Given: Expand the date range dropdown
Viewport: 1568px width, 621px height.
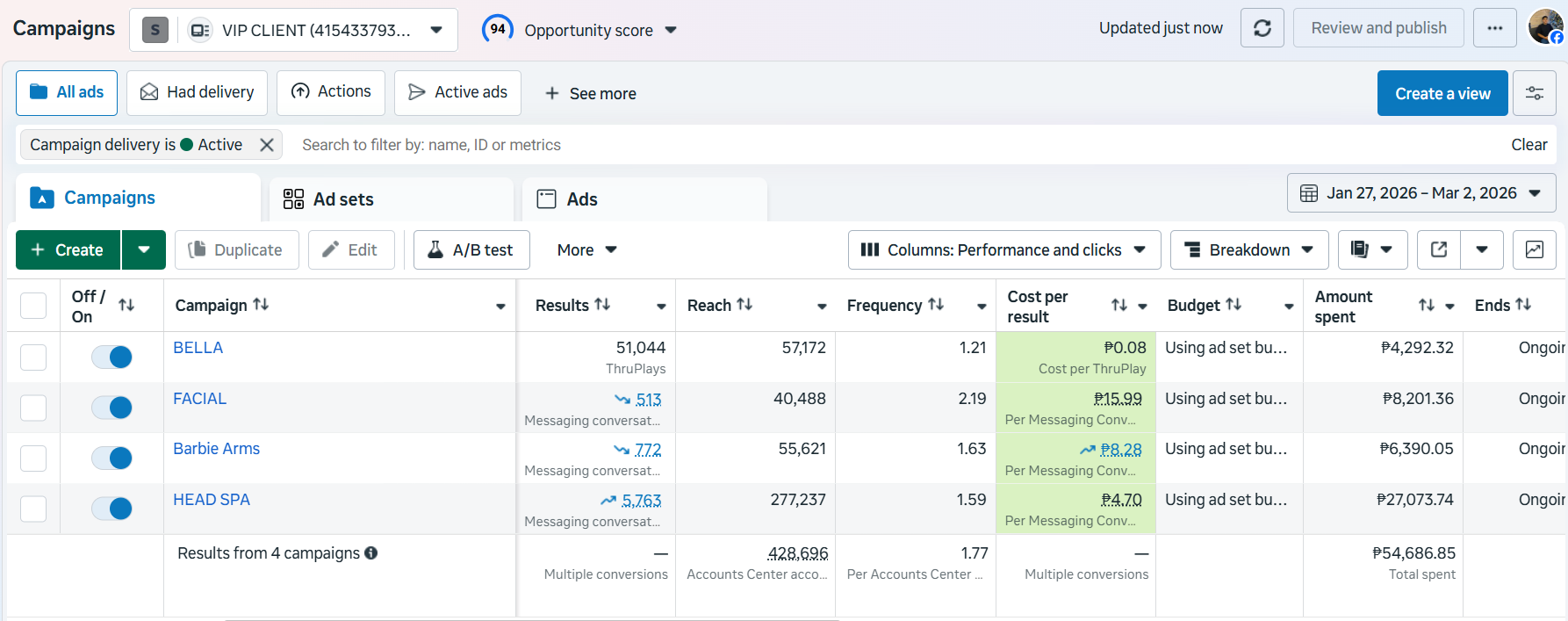Looking at the screenshot, I should [x=1421, y=193].
